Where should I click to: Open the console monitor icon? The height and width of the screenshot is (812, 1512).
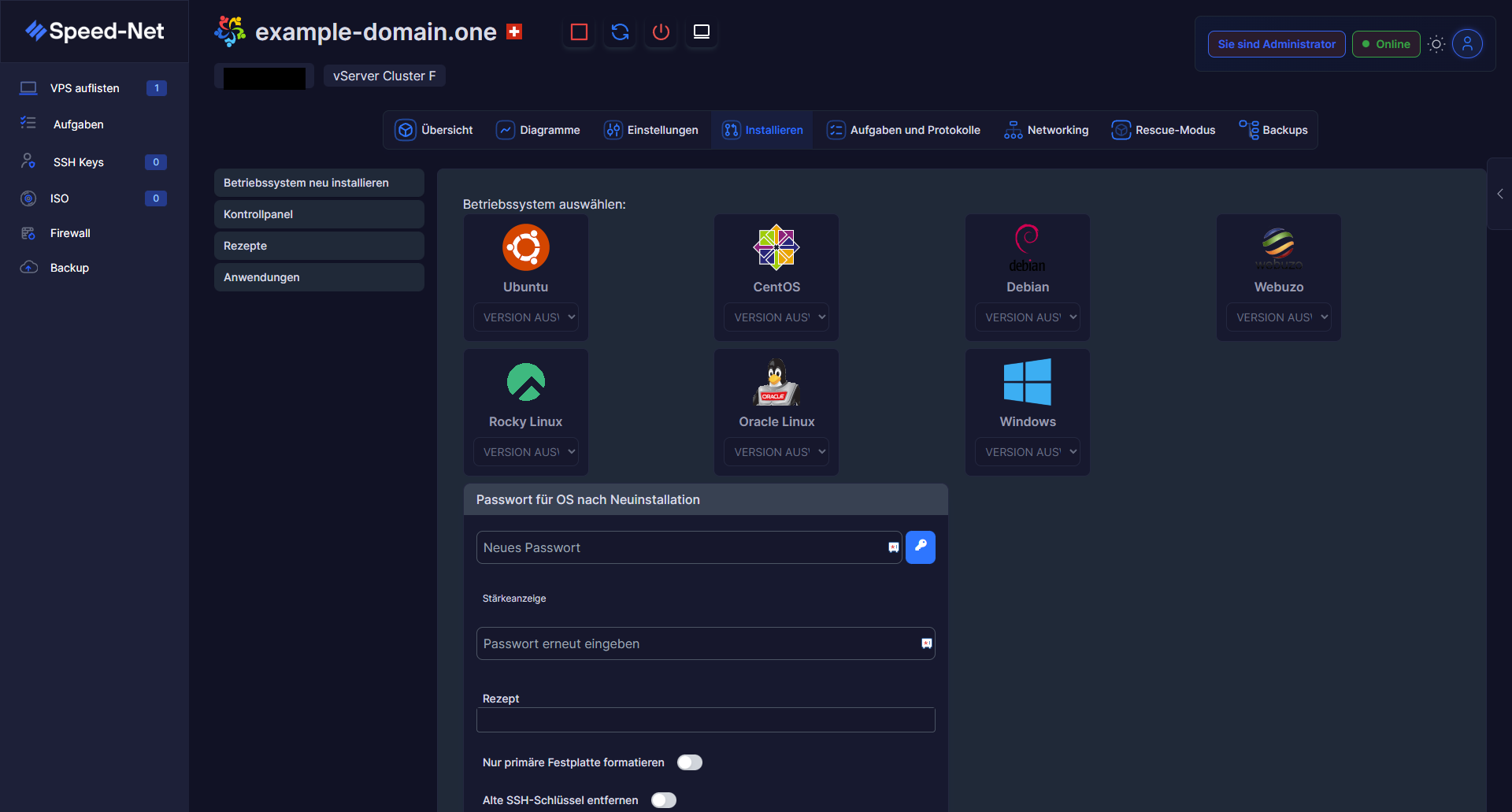[x=702, y=32]
